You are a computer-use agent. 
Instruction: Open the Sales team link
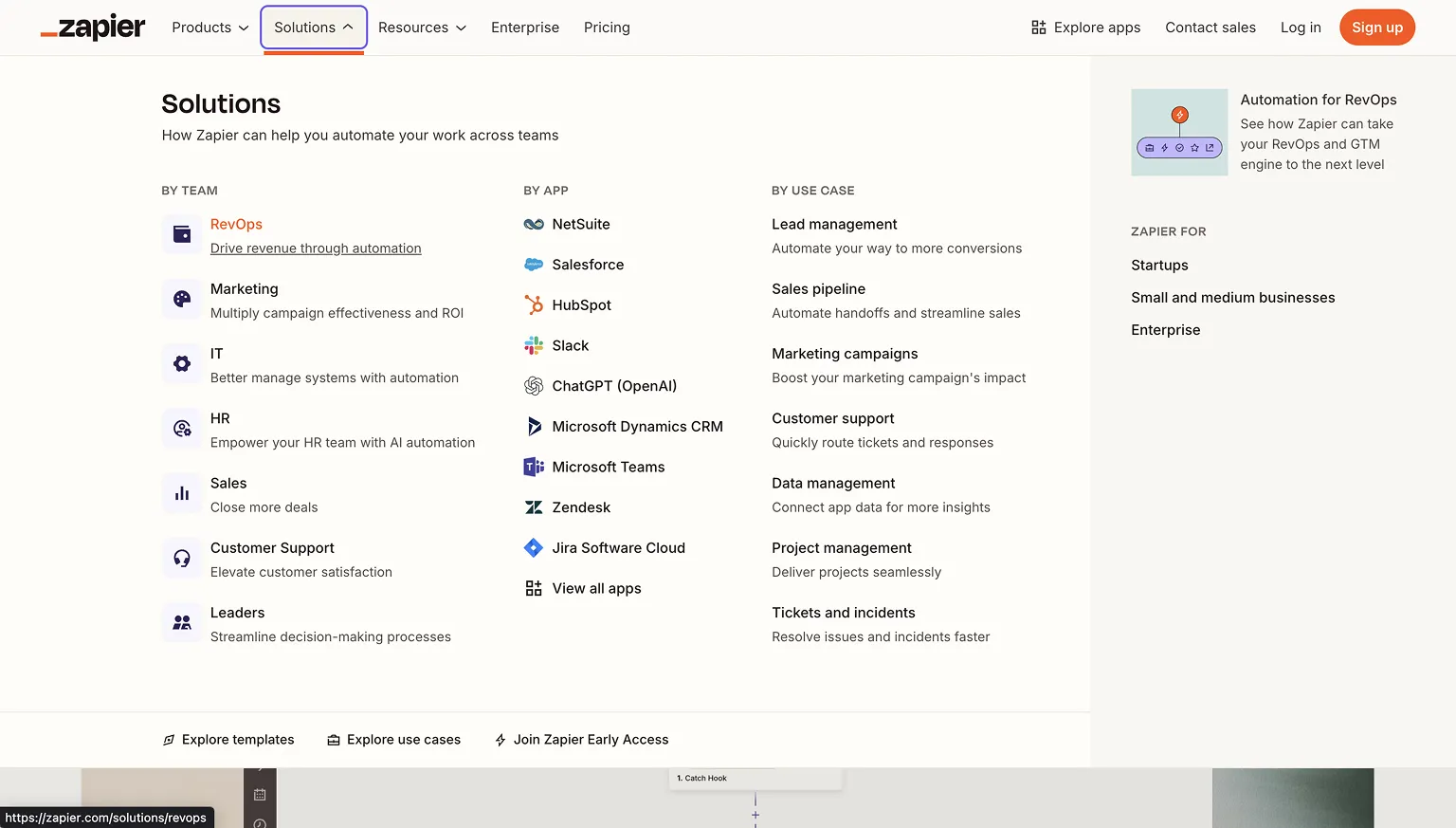coord(228,483)
